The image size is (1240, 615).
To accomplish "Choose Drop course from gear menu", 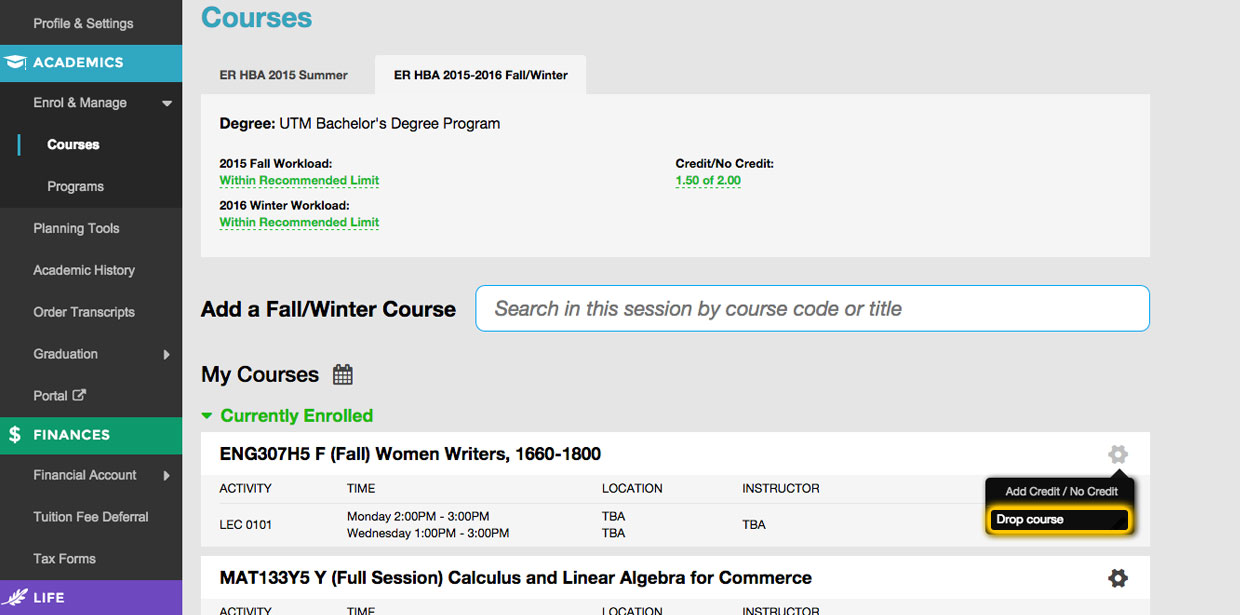I will 1058,520.
